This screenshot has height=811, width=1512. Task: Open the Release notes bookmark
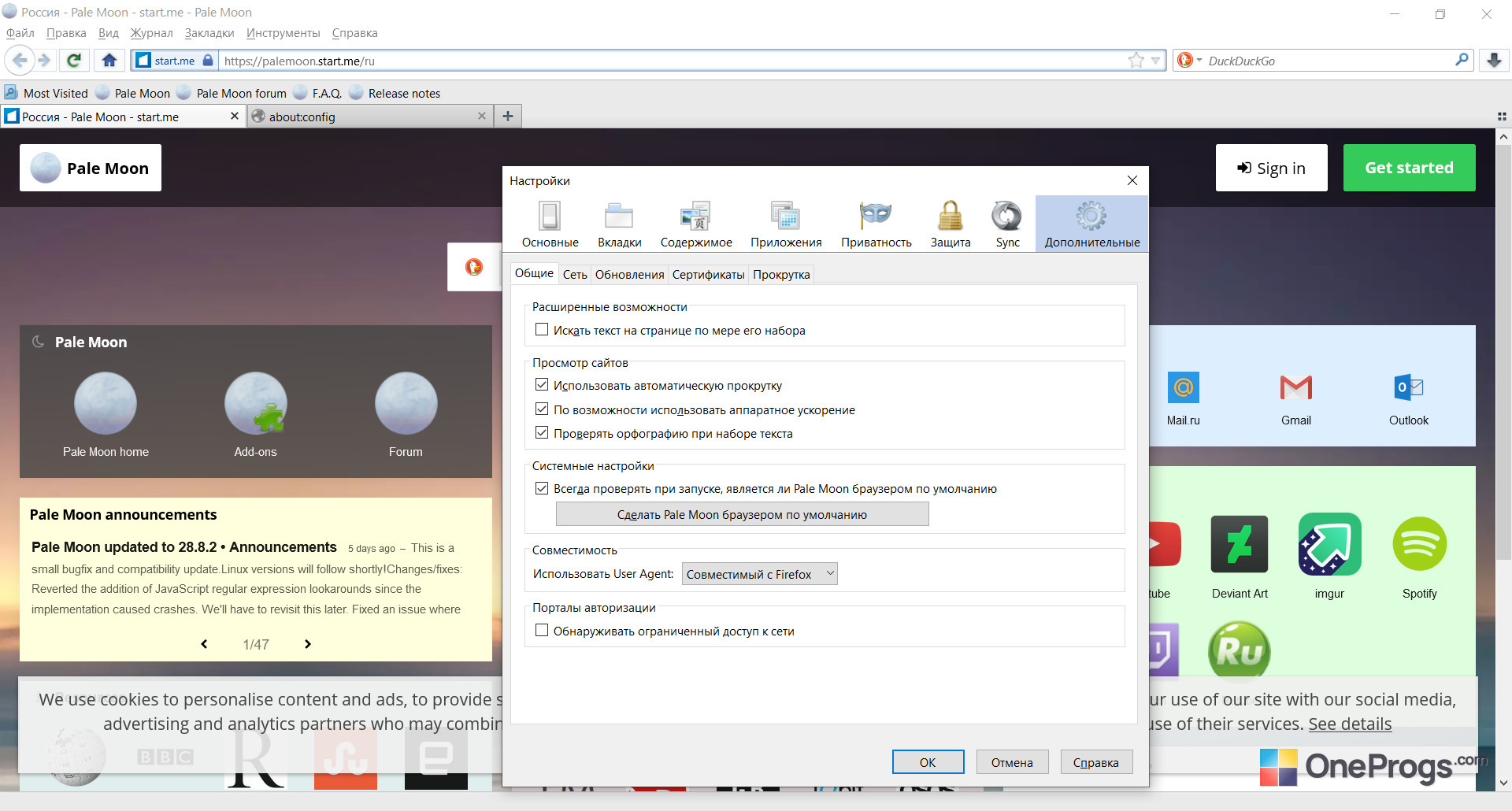395,93
